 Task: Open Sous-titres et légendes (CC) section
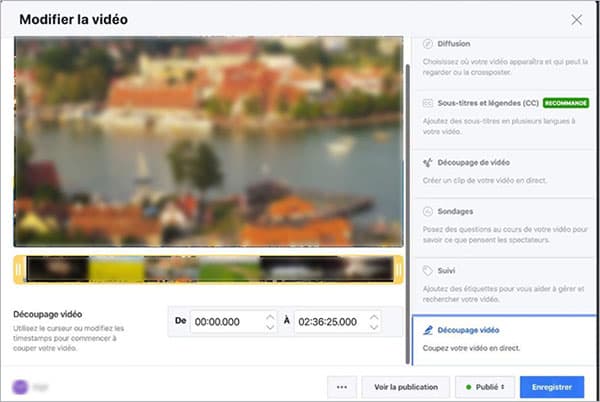pyautogui.click(x=505, y=120)
